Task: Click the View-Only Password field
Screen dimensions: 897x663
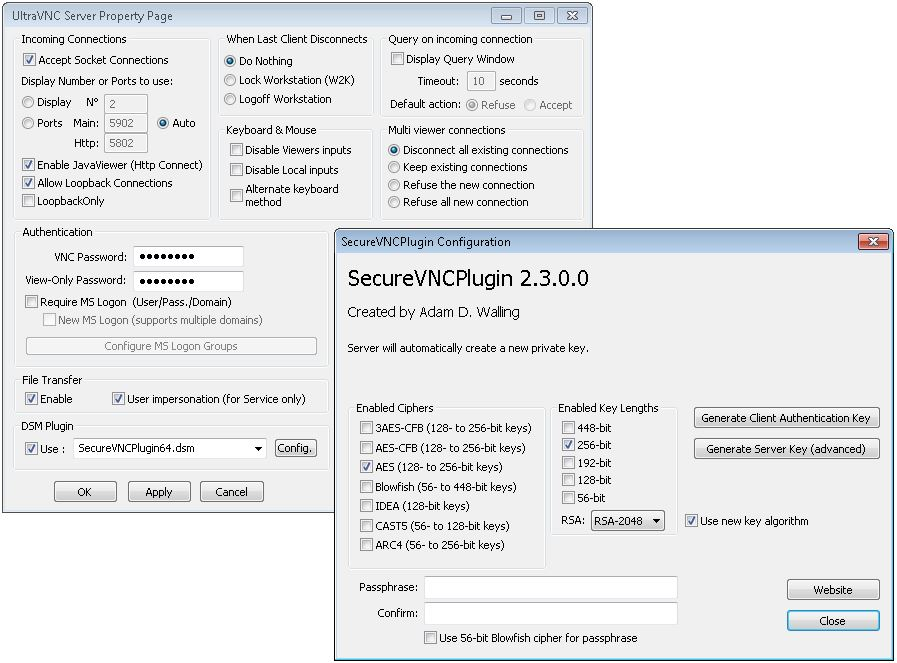Action: click(188, 281)
